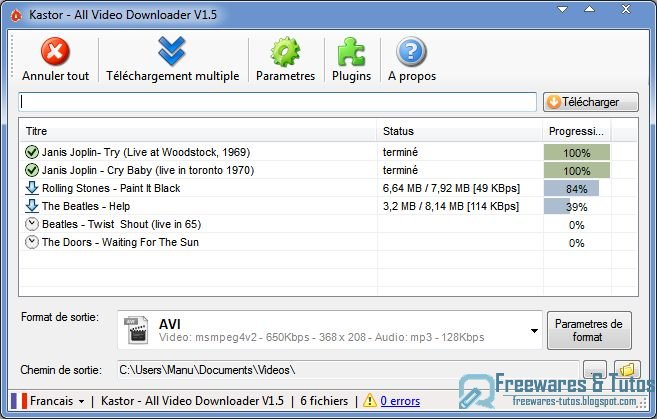Click clock icon for The Doors row
Screen dimensions: 657x419
tap(31, 242)
